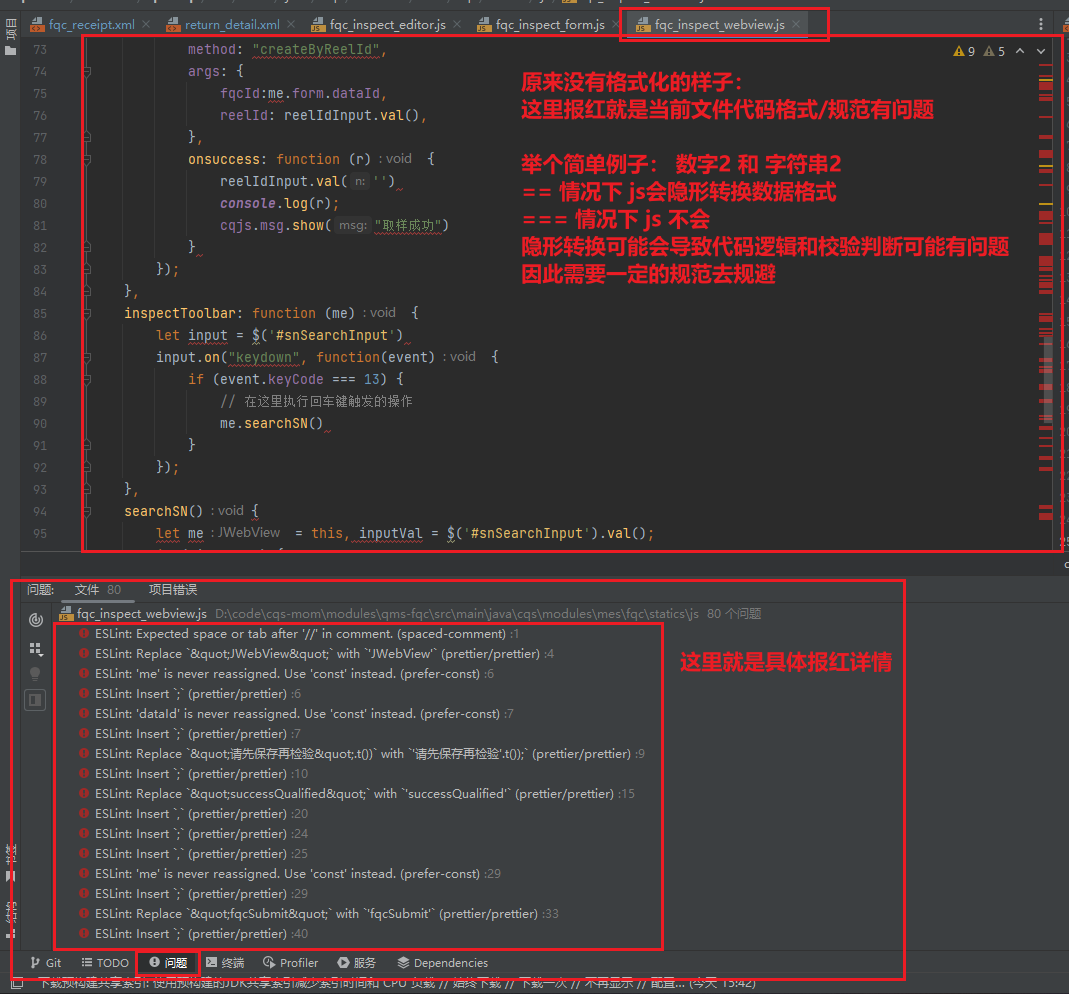Close the fqc_inspect_editor.js tab

[457, 25]
